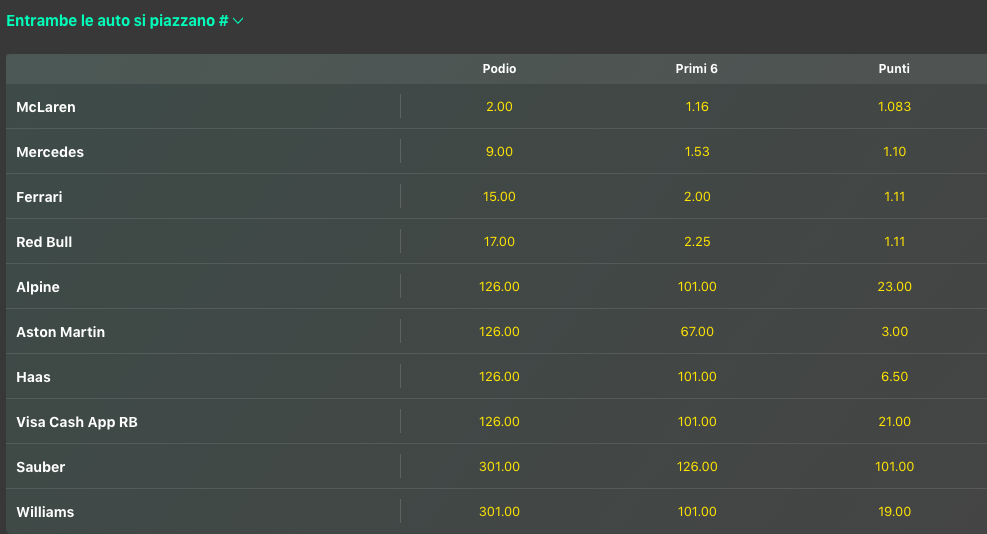
Task: Choose Mercedes Primi 6 odds 1.53
Action: point(697,152)
